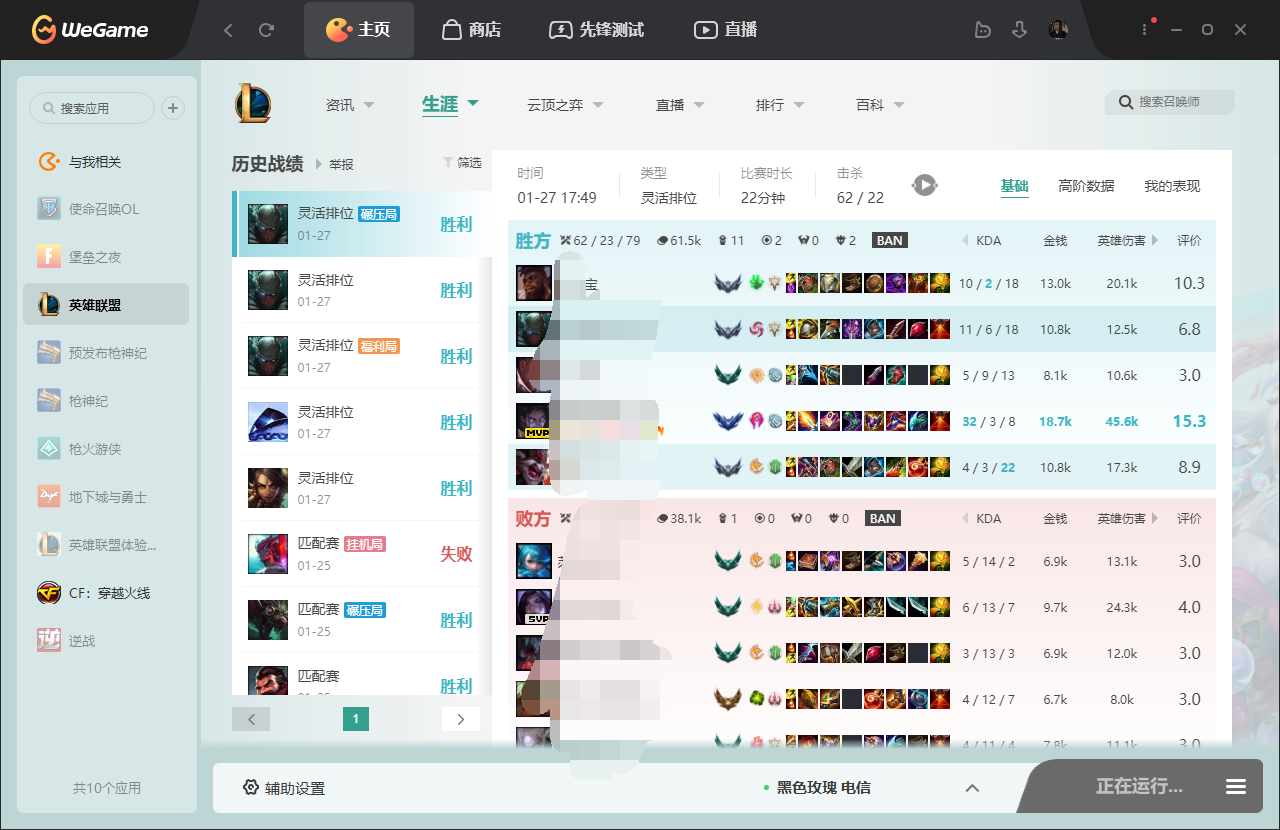
Task: Select 英雄联盟 in the sidebar
Action: point(105,305)
